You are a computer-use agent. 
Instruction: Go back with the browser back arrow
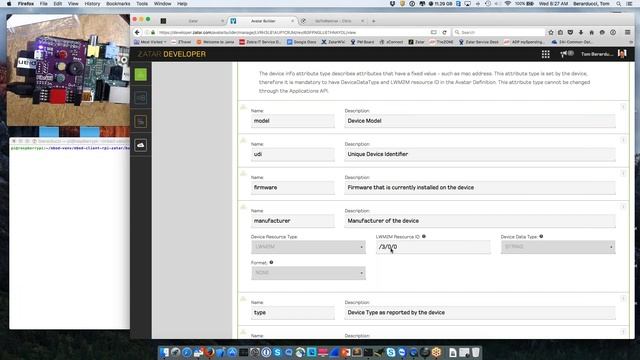pos(138,32)
